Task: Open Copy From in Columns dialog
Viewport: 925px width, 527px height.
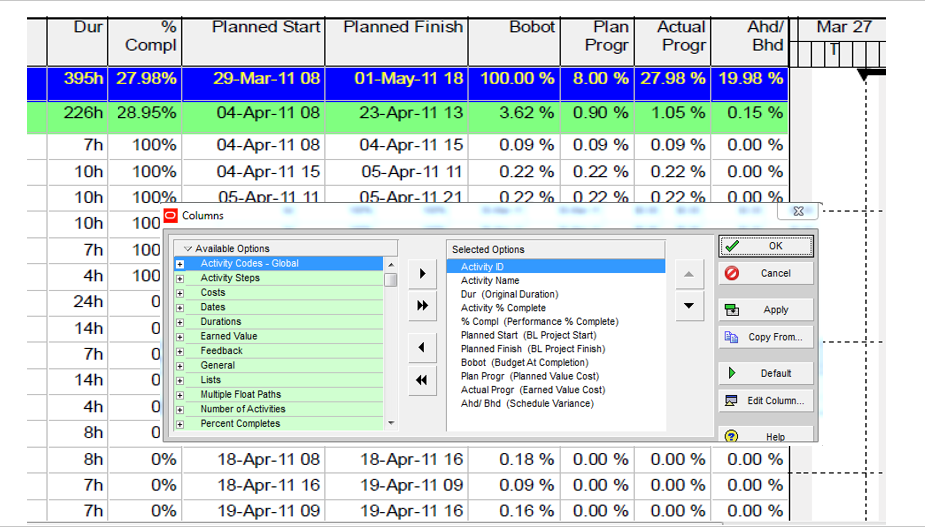Action: (x=766, y=337)
